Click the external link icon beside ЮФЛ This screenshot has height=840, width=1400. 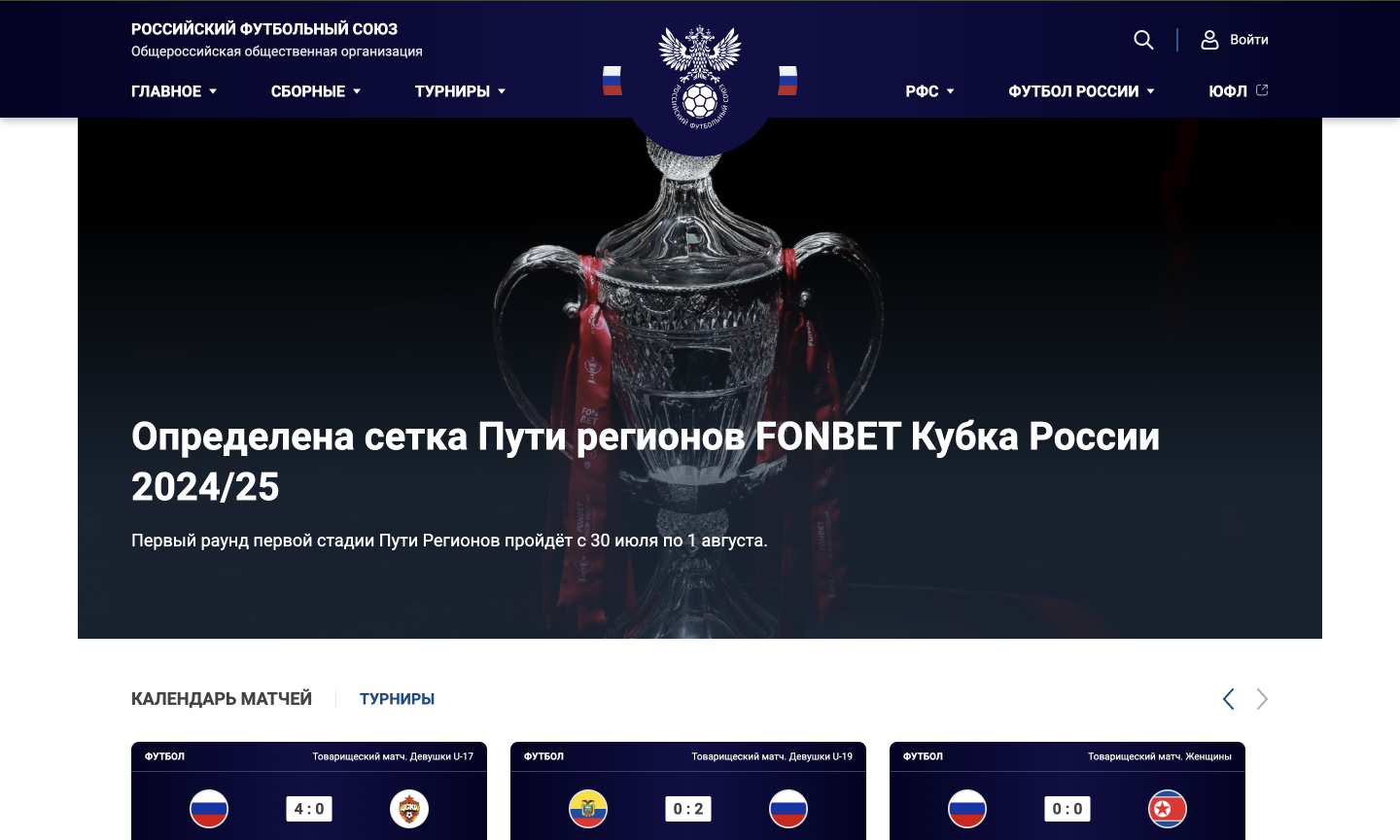(x=1262, y=90)
